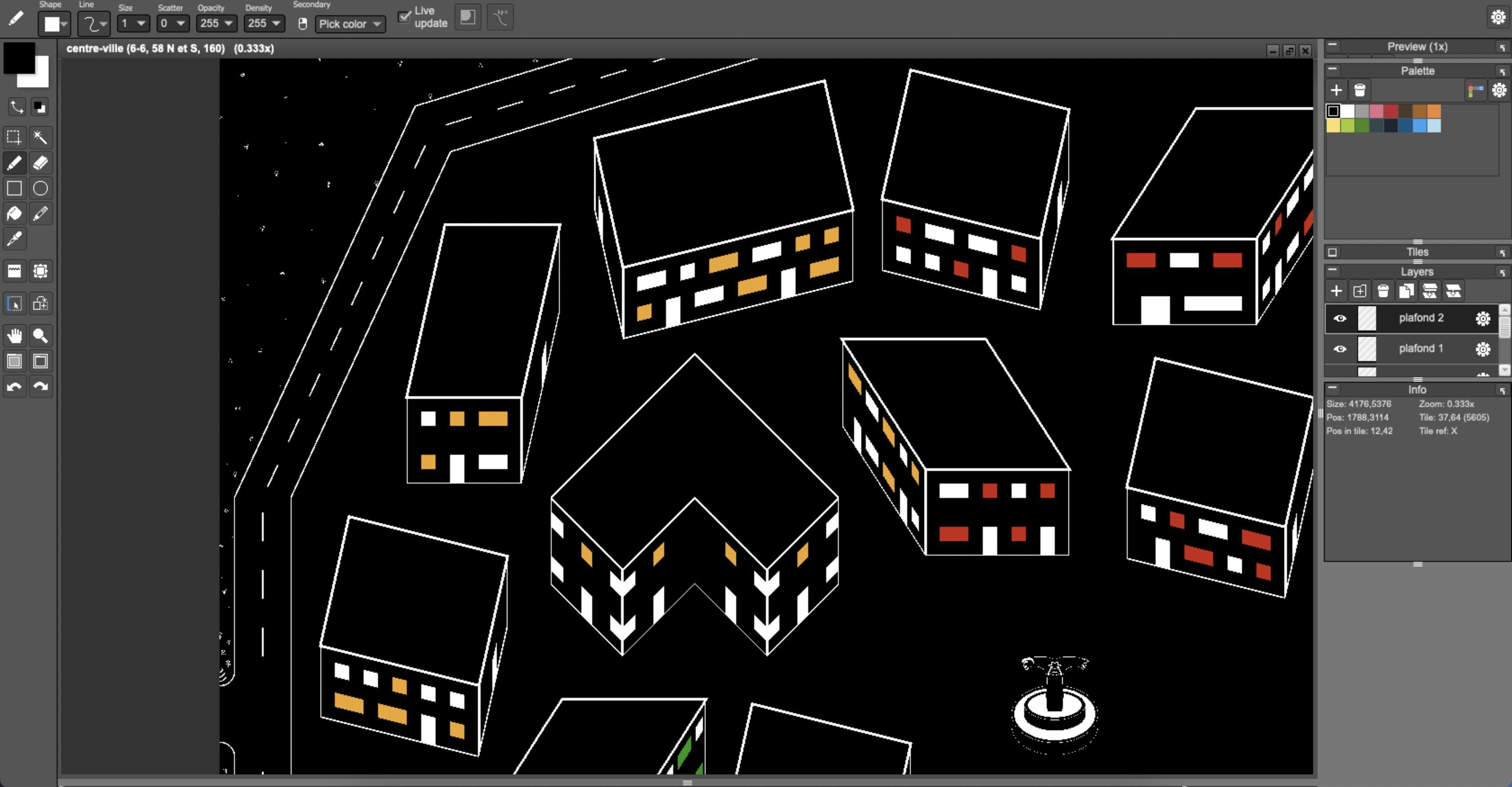Duplicate the selected layer

tap(1406, 291)
